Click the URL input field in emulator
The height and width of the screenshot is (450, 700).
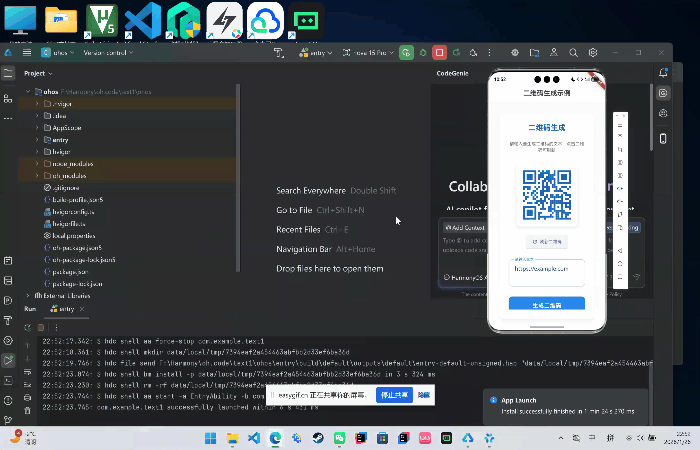546,273
